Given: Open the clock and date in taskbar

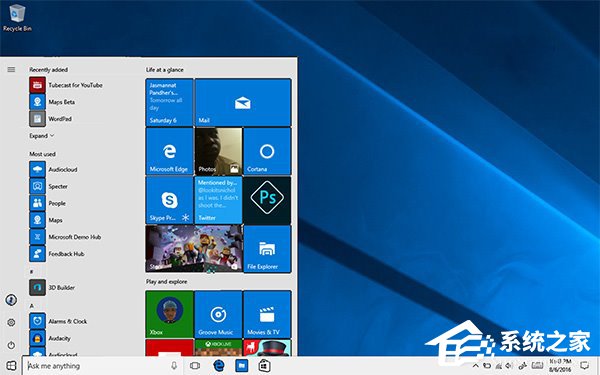Looking at the screenshot, I should click(x=561, y=366).
